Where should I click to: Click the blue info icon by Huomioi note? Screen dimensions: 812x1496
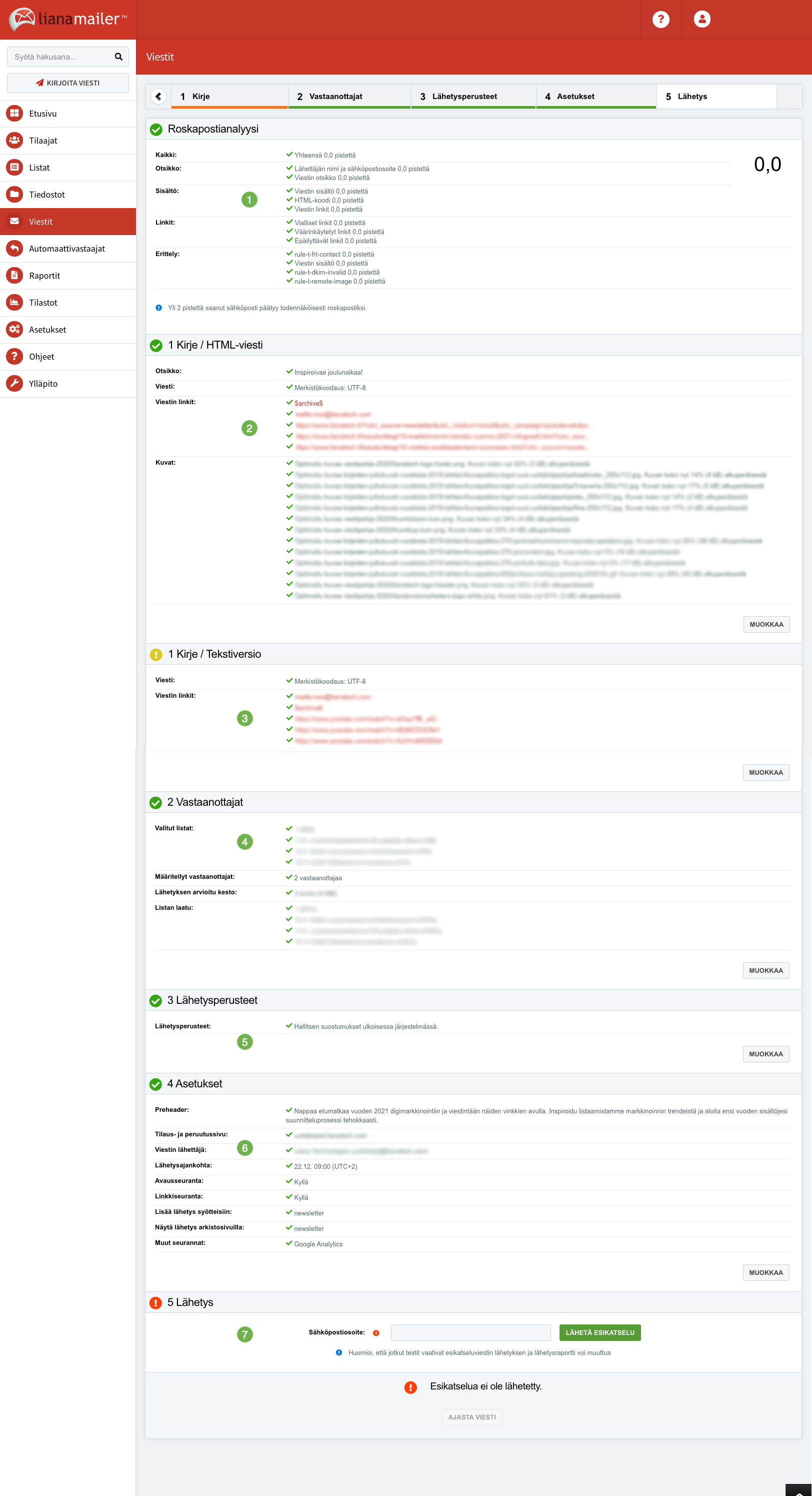point(339,1352)
